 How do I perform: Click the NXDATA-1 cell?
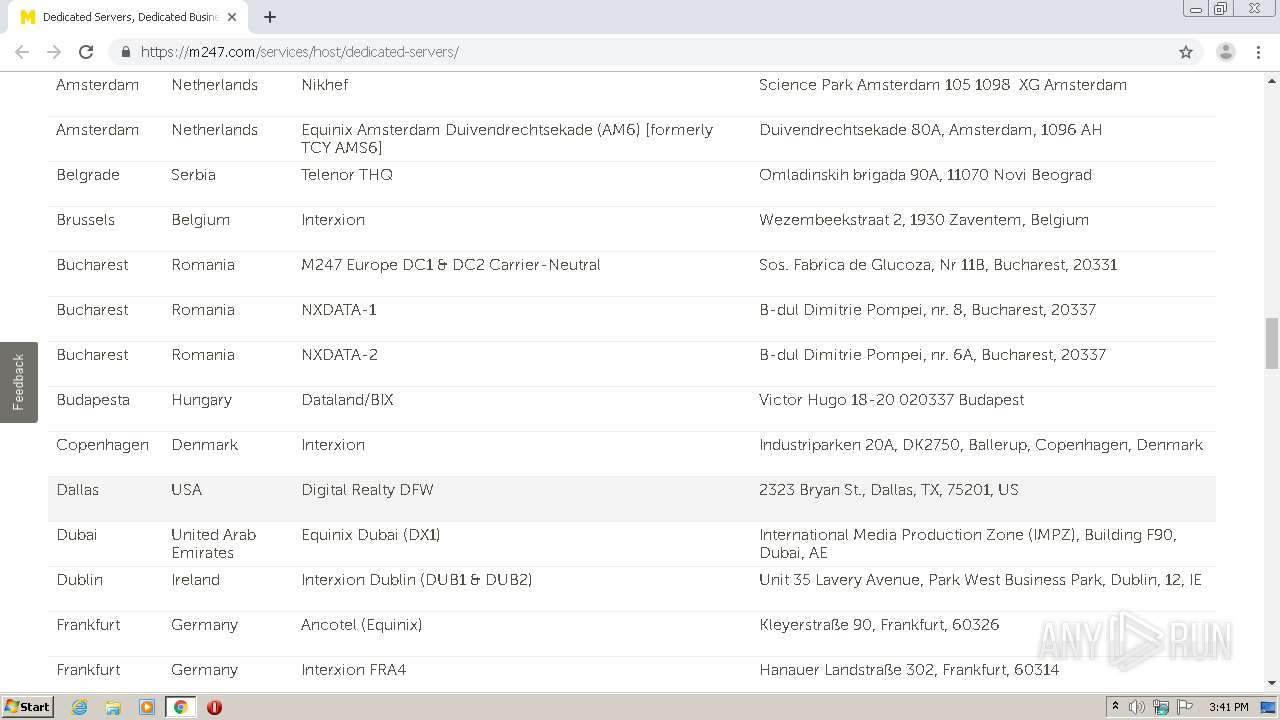coord(339,310)
